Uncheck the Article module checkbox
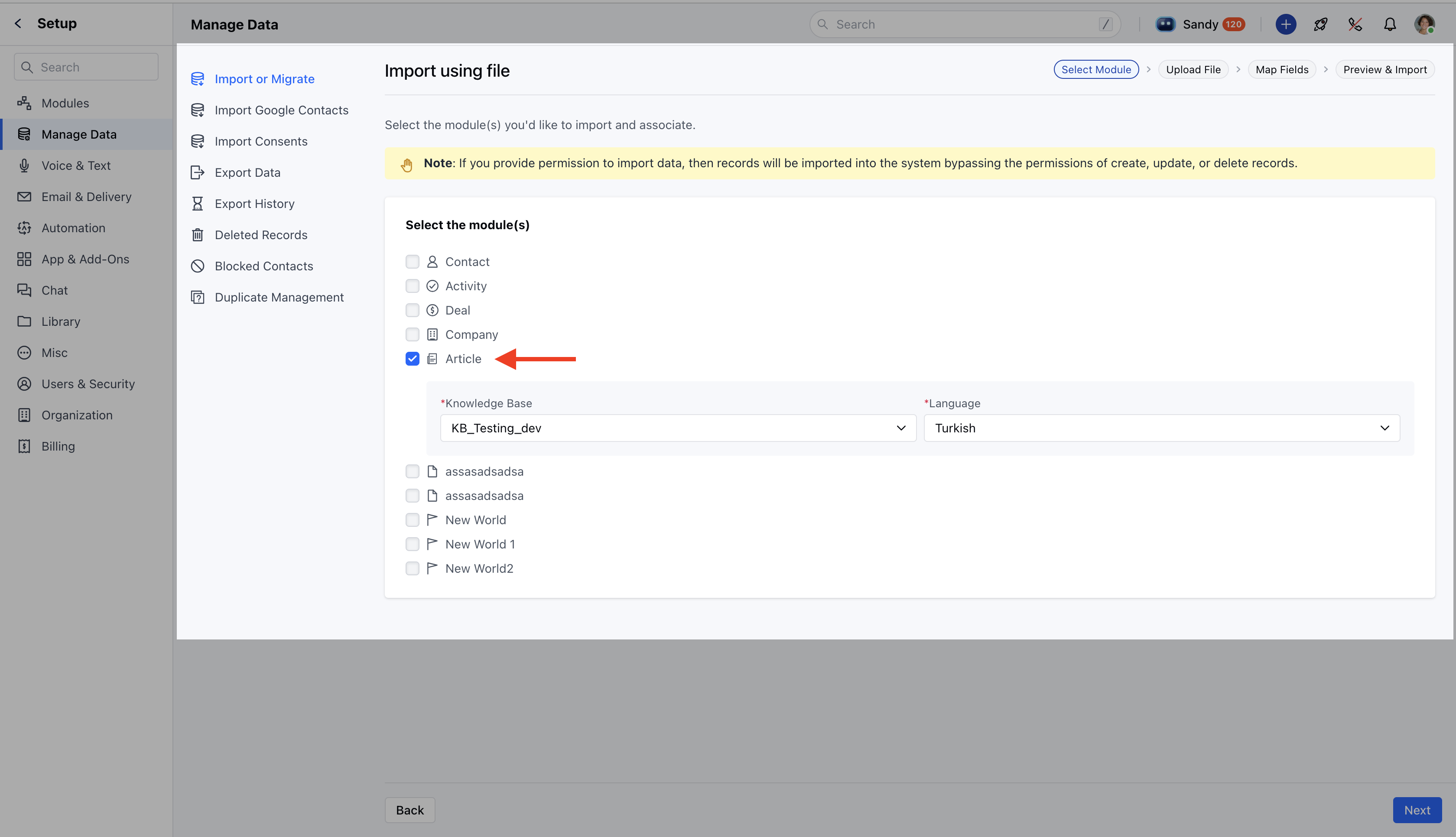 click(x=412, y=359)
